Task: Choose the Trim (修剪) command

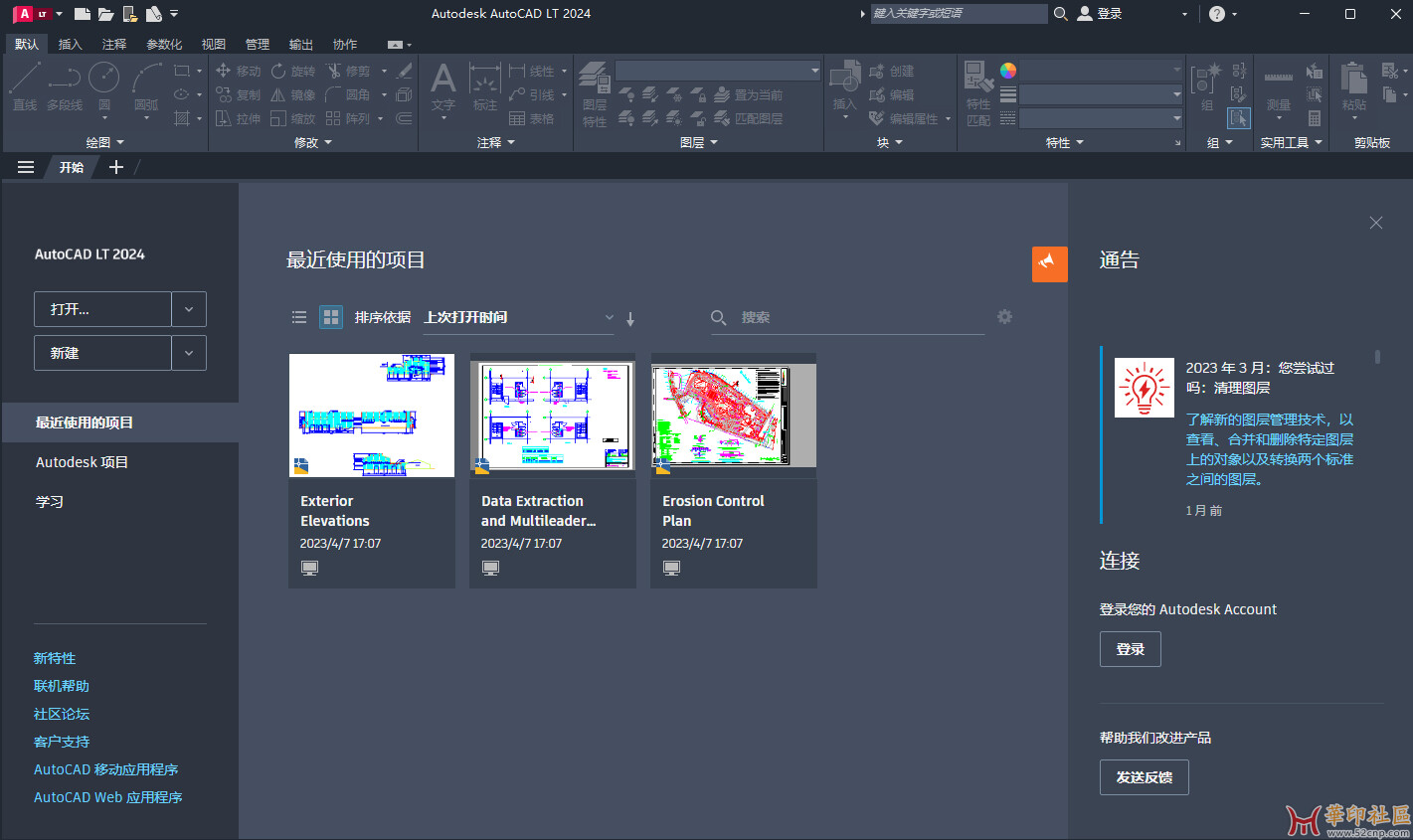Action: [x=348, y=71]
